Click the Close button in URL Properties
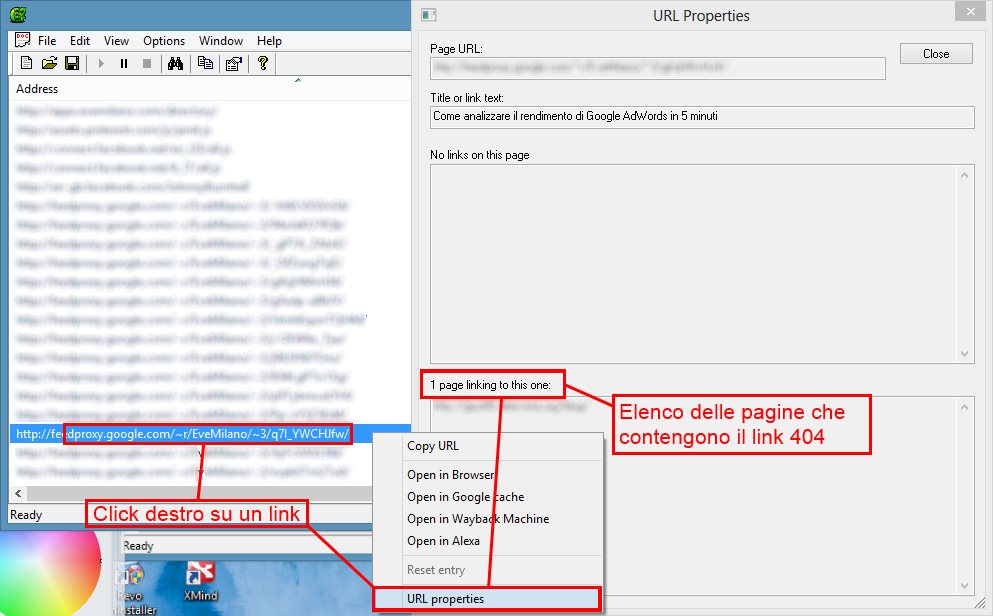This screenshot has width=993, height=616. point(936,54)
